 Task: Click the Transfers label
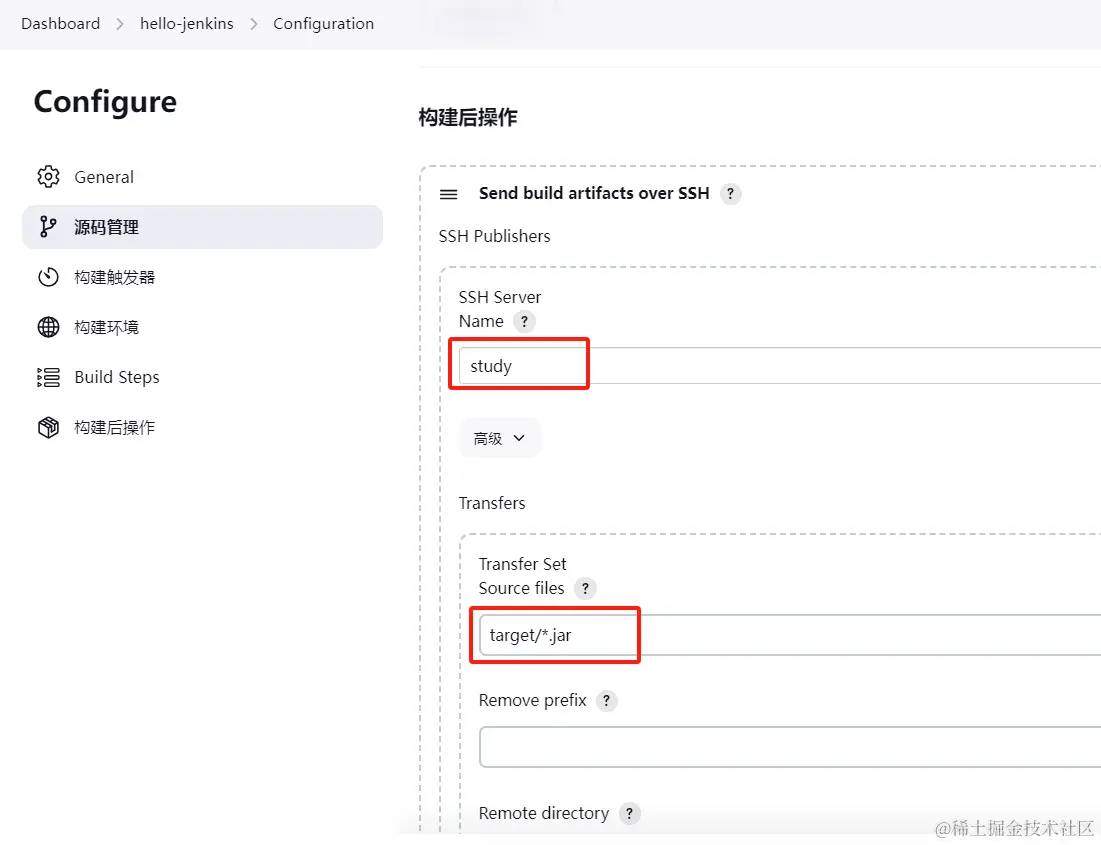tap(492, 503)
